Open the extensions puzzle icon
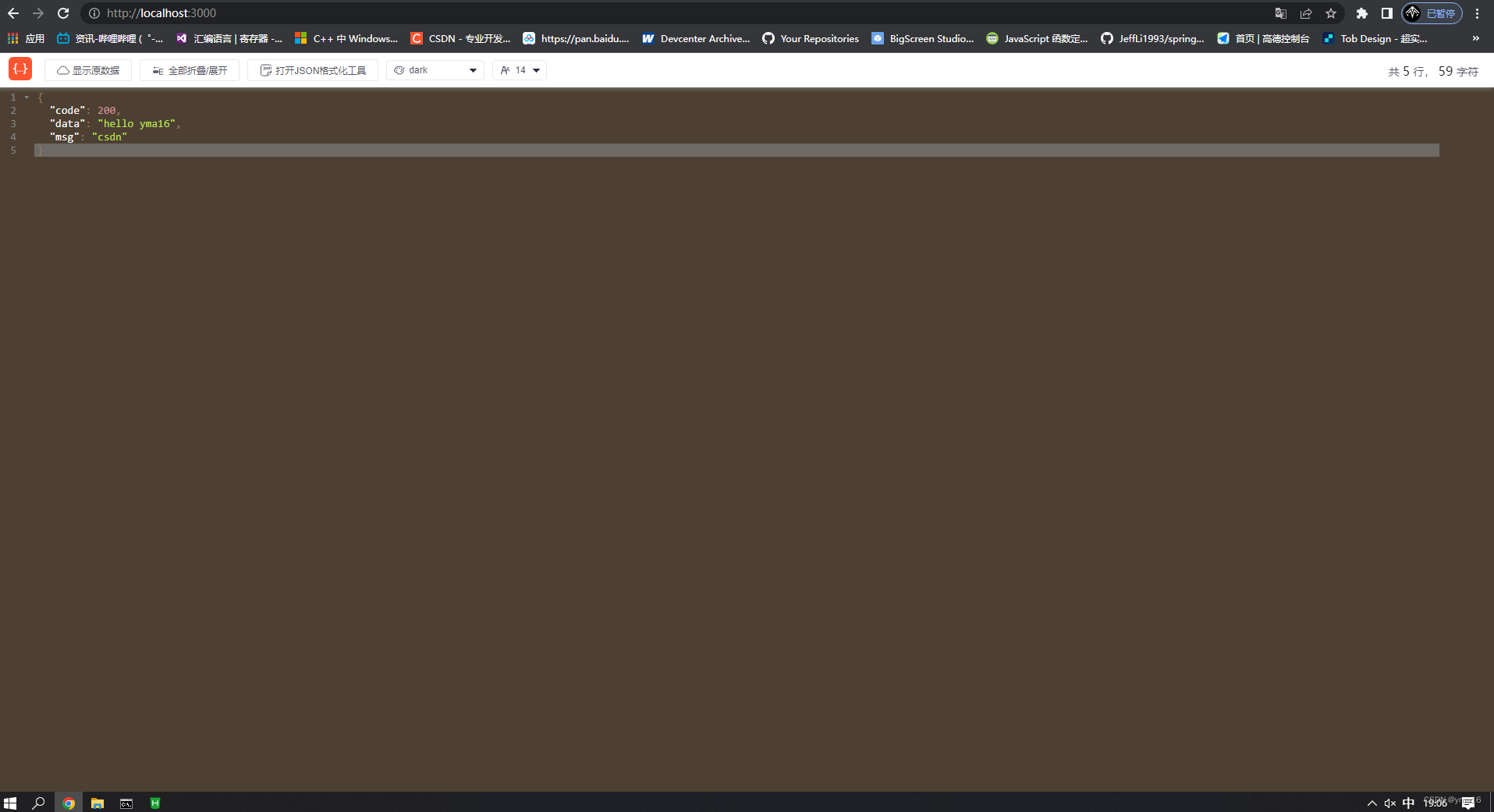The height and width of the screenshot is (812, 1494). pos(1362,13)
